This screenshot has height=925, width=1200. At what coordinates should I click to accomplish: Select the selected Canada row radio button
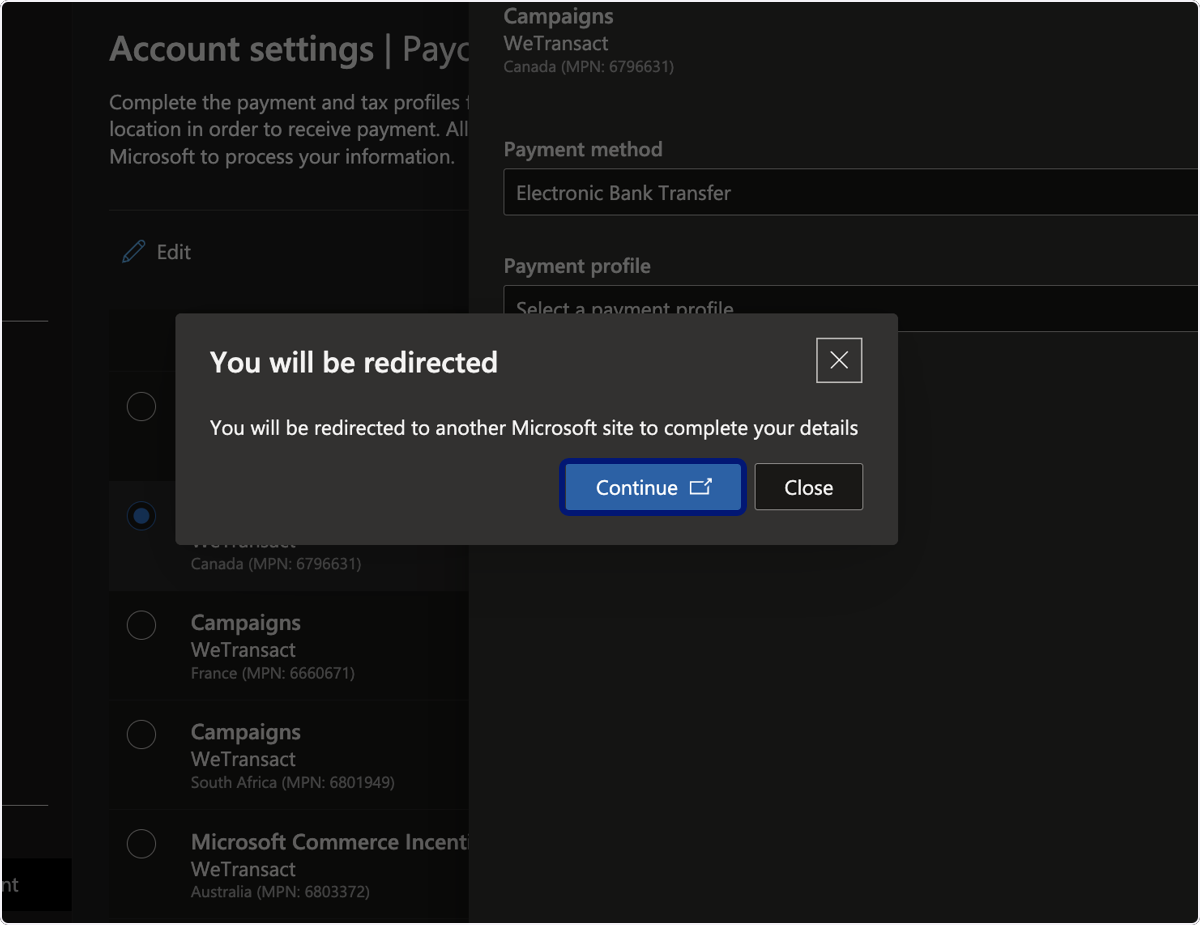tap(141, 516)
